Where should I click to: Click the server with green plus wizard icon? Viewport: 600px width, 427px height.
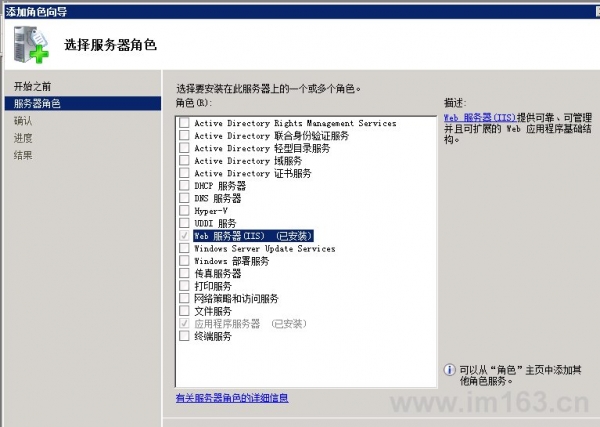click(x=31, y=44)
